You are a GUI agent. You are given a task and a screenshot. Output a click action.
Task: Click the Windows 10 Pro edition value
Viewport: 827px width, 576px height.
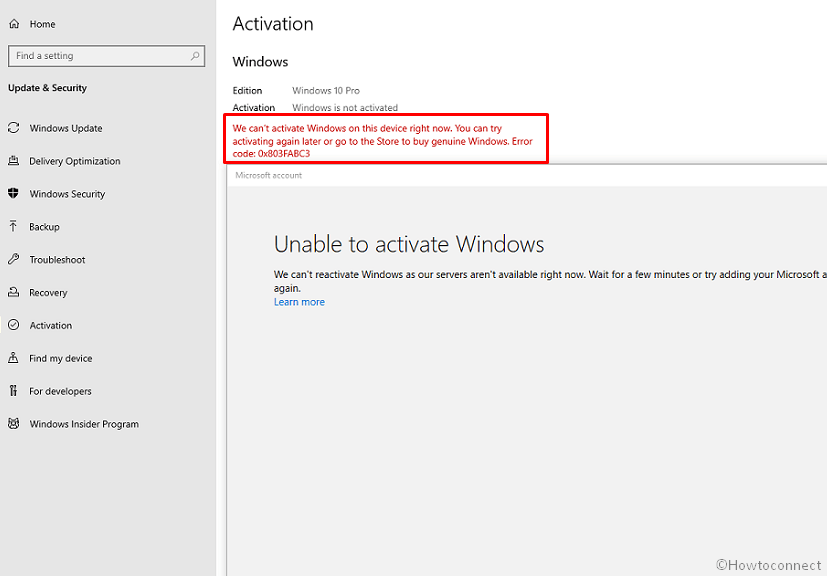pyautogui.click(x=326, y=90)
